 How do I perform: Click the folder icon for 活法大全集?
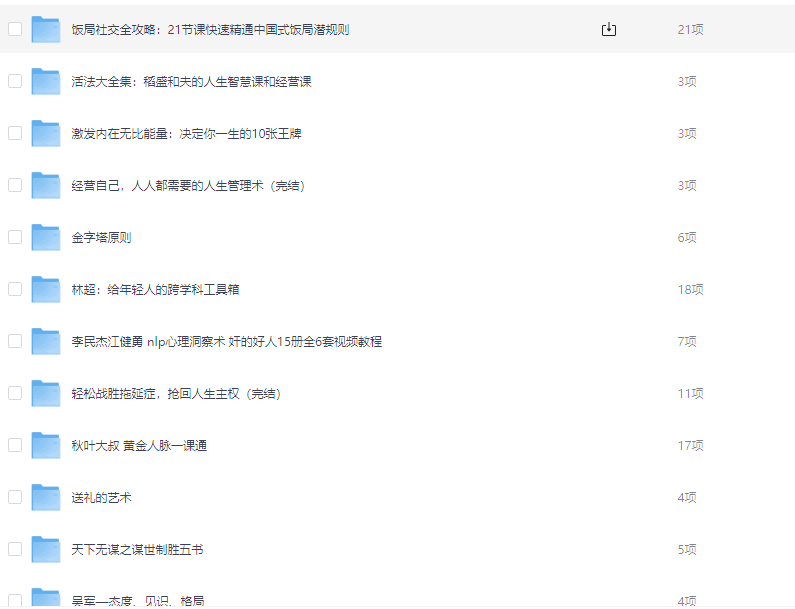(46, 82)
